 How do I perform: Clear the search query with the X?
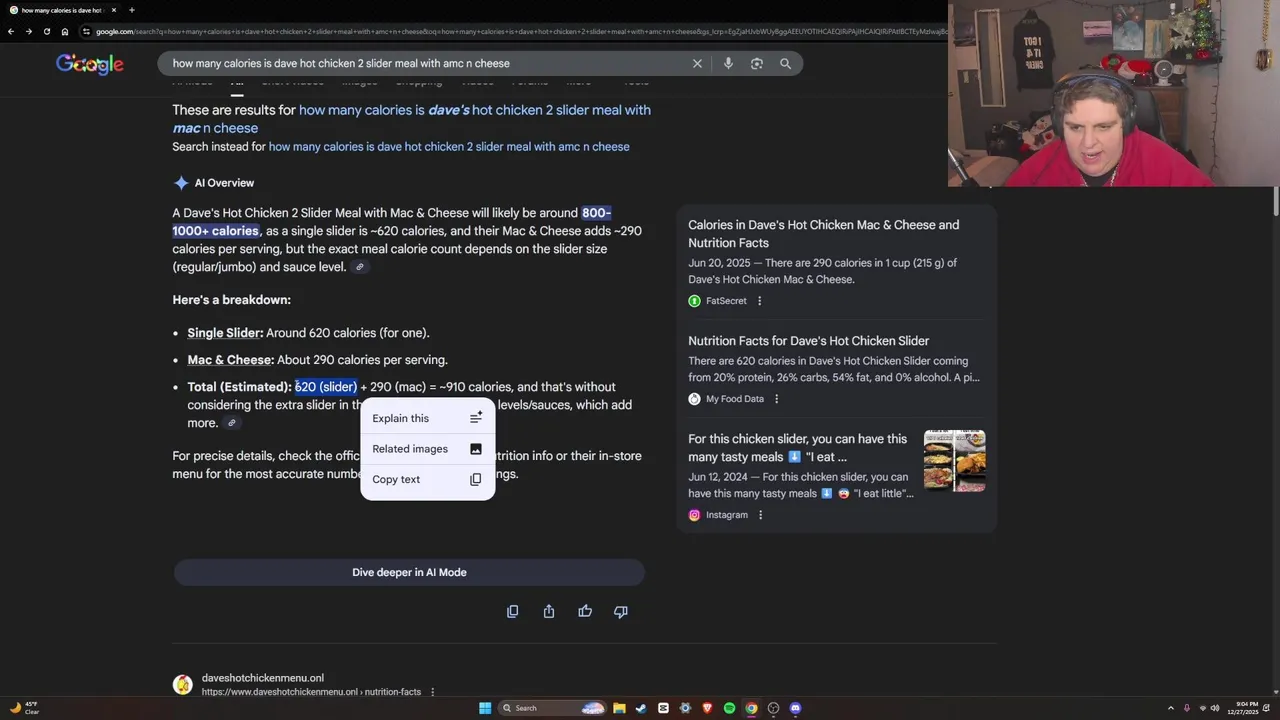[697, 63]
